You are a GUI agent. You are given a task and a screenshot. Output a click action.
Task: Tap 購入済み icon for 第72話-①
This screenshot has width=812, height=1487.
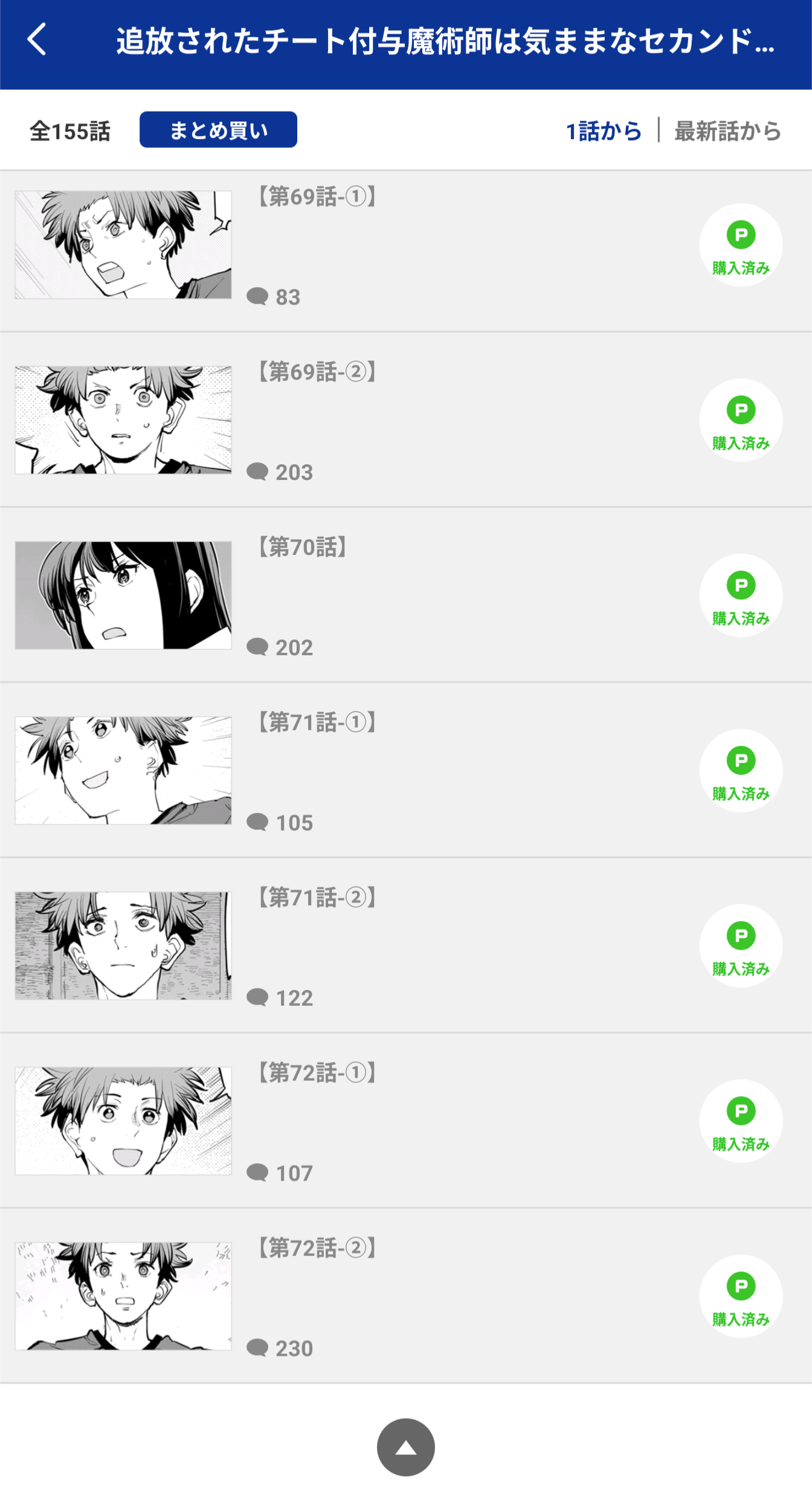[x=741, y=1121]
